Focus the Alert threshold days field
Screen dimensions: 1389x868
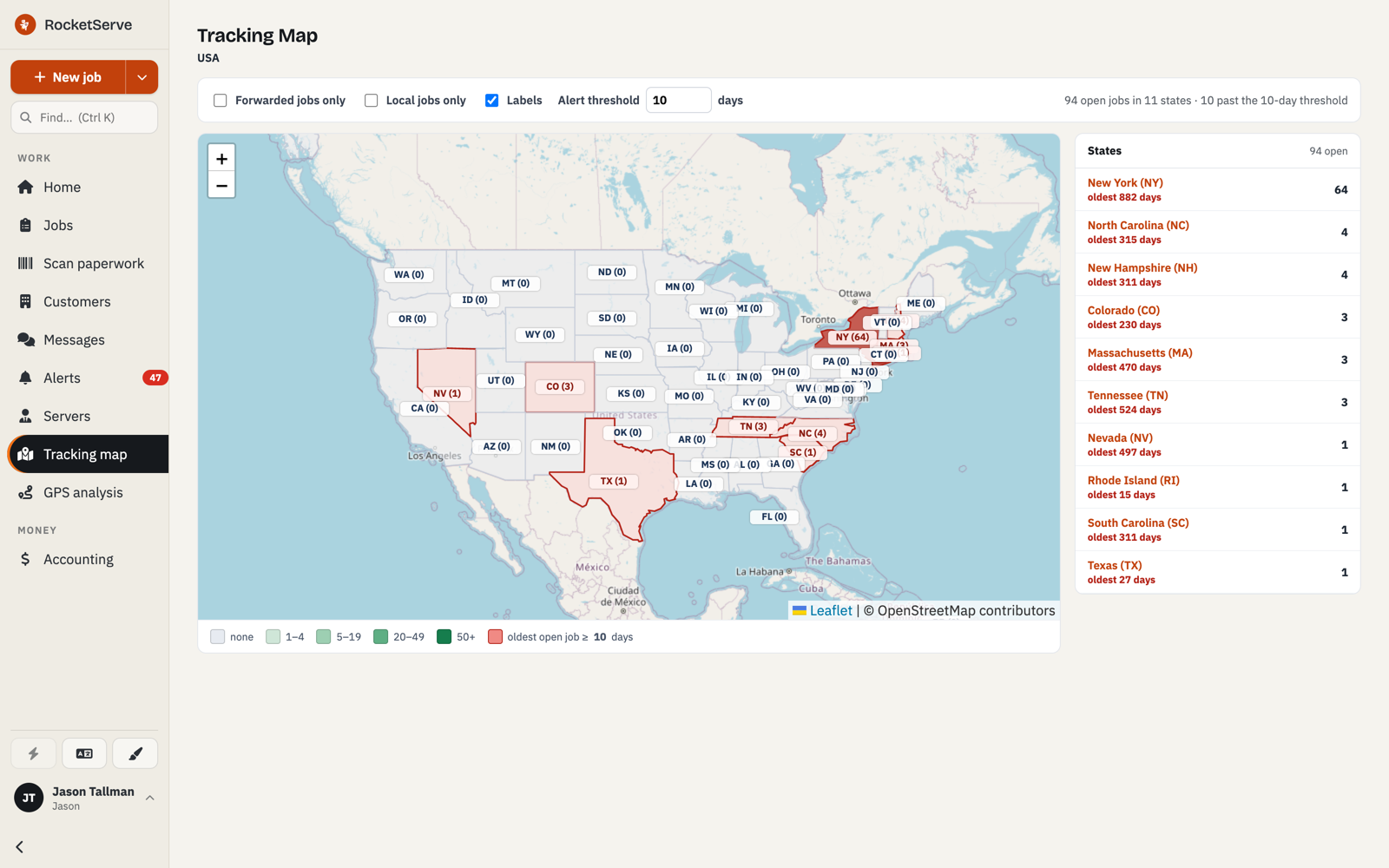pos(679,101)
